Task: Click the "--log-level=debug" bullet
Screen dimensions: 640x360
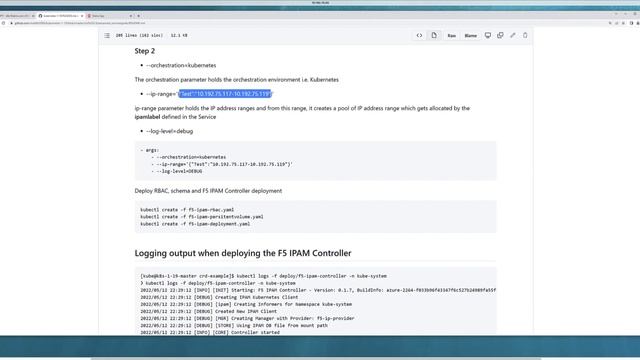Action: [x=169, y=131]
